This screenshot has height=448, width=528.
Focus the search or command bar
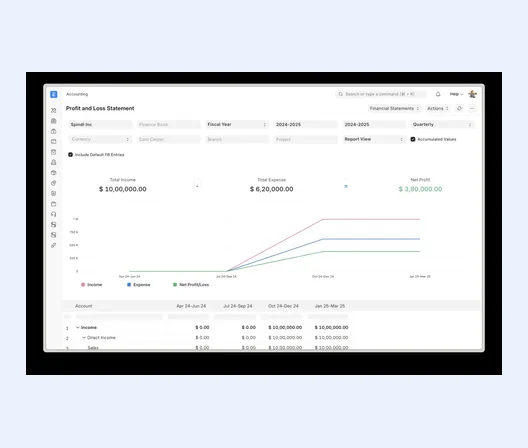coord(381,94)
